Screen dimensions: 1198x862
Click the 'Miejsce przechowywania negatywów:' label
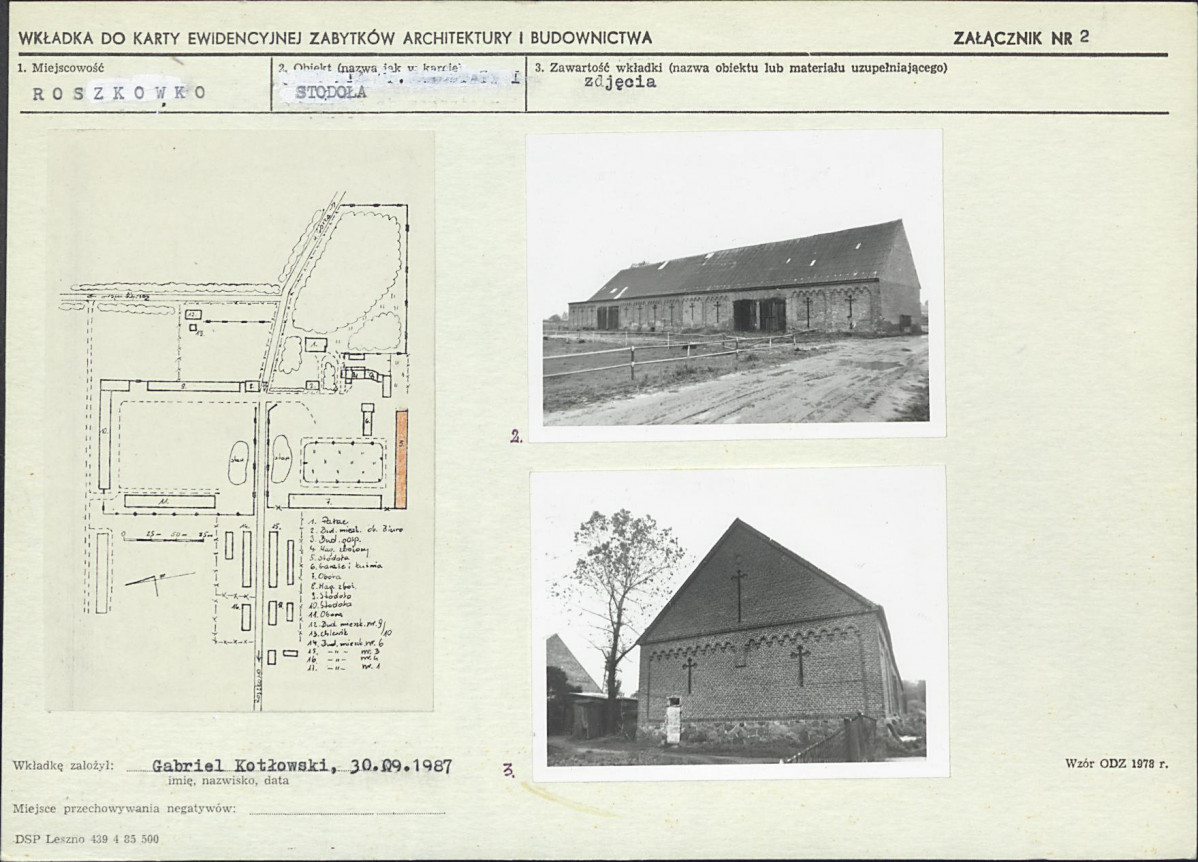[x=125, y=809]
